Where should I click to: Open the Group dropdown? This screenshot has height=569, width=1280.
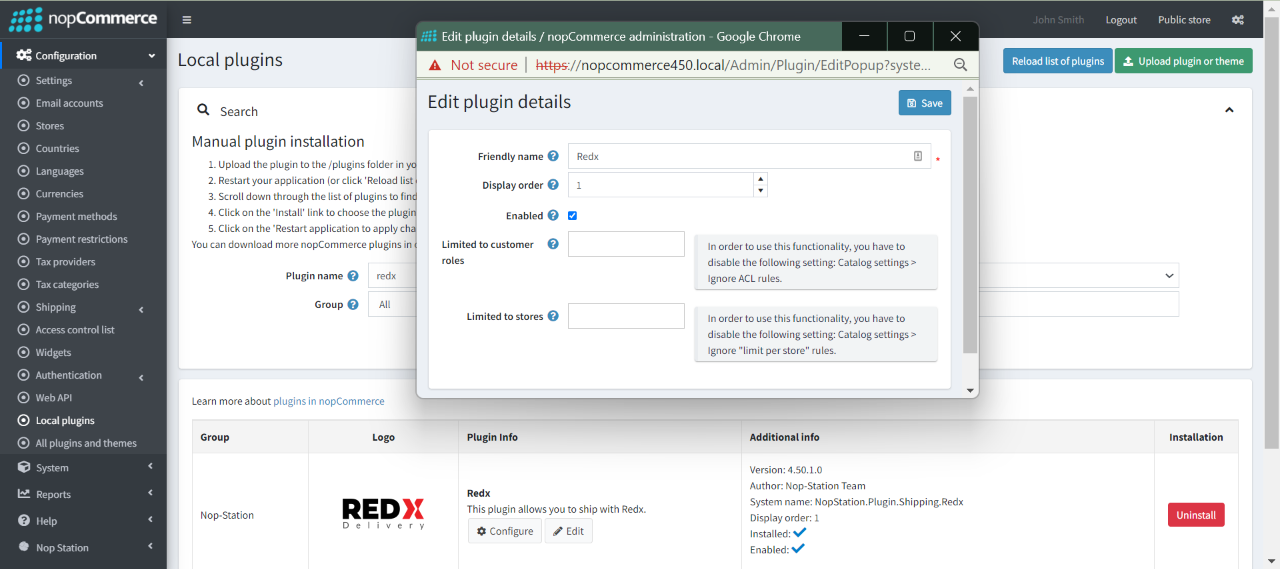(x=773, y=305)
